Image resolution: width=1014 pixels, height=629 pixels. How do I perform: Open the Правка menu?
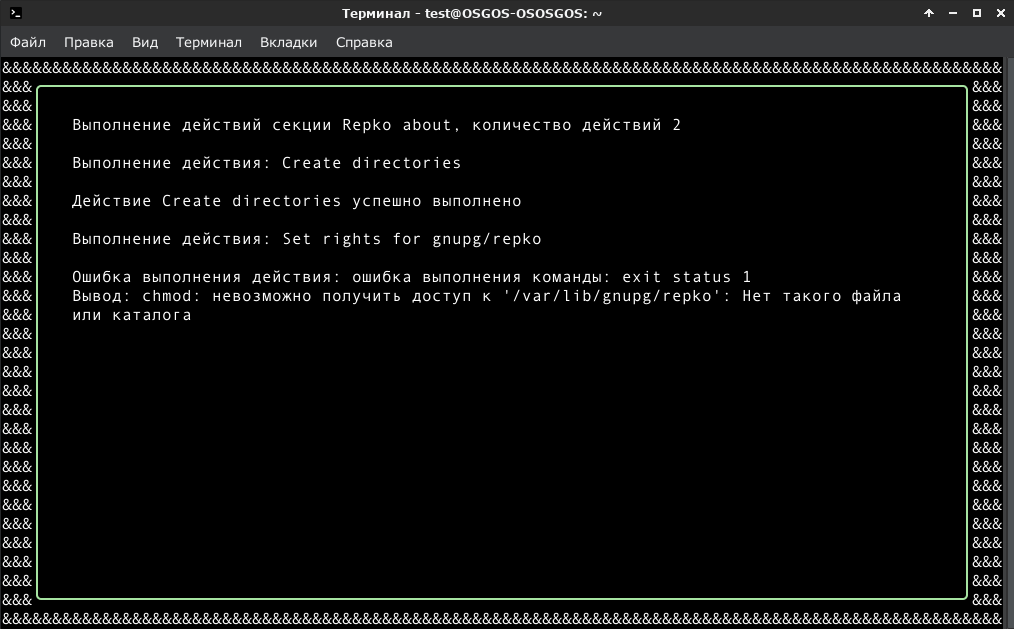[x=89, y=42]
